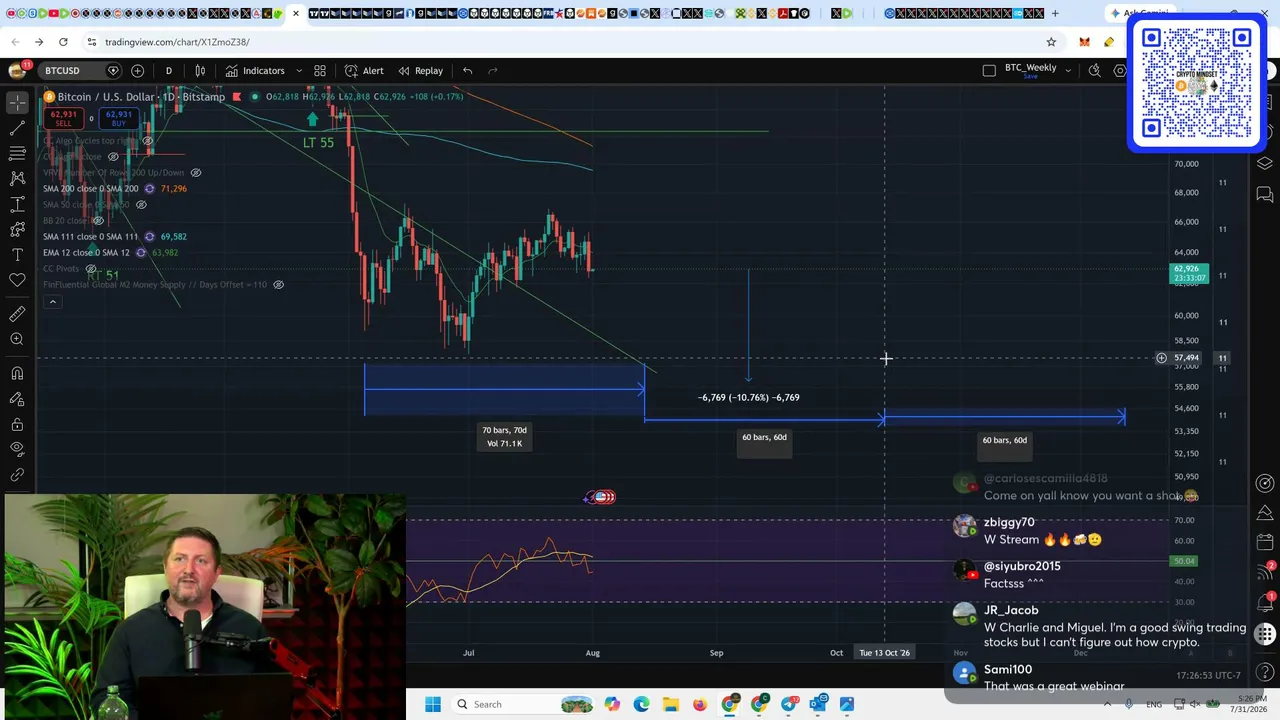Toggle Magnet mode in drawing toolbar
Viewport: 1280px width, 720px height.
point(17,373)
